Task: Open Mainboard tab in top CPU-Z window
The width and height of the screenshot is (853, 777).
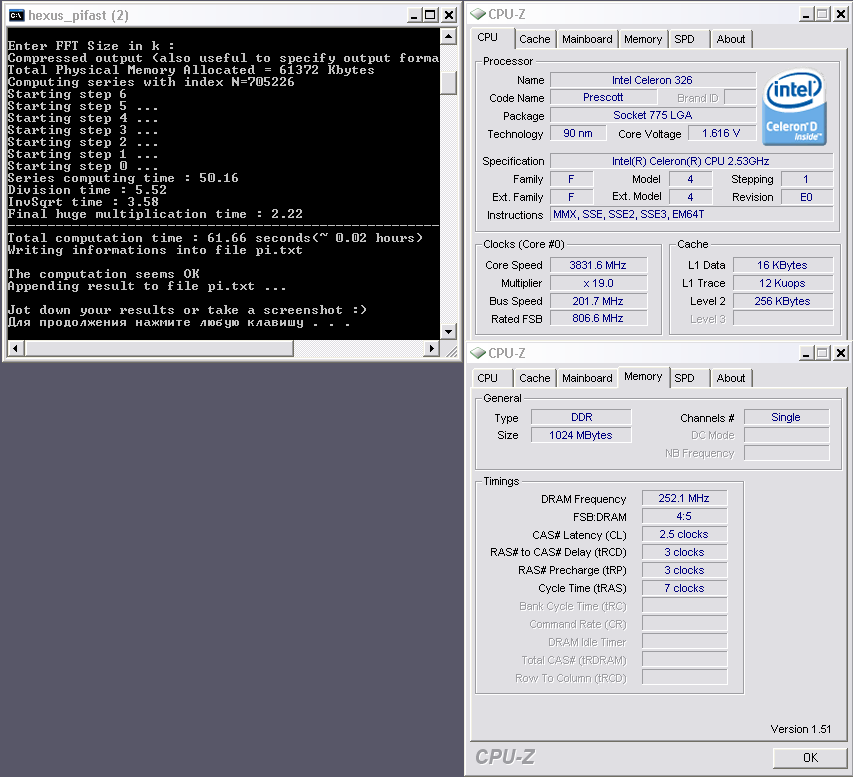Action: pos(587,39)
